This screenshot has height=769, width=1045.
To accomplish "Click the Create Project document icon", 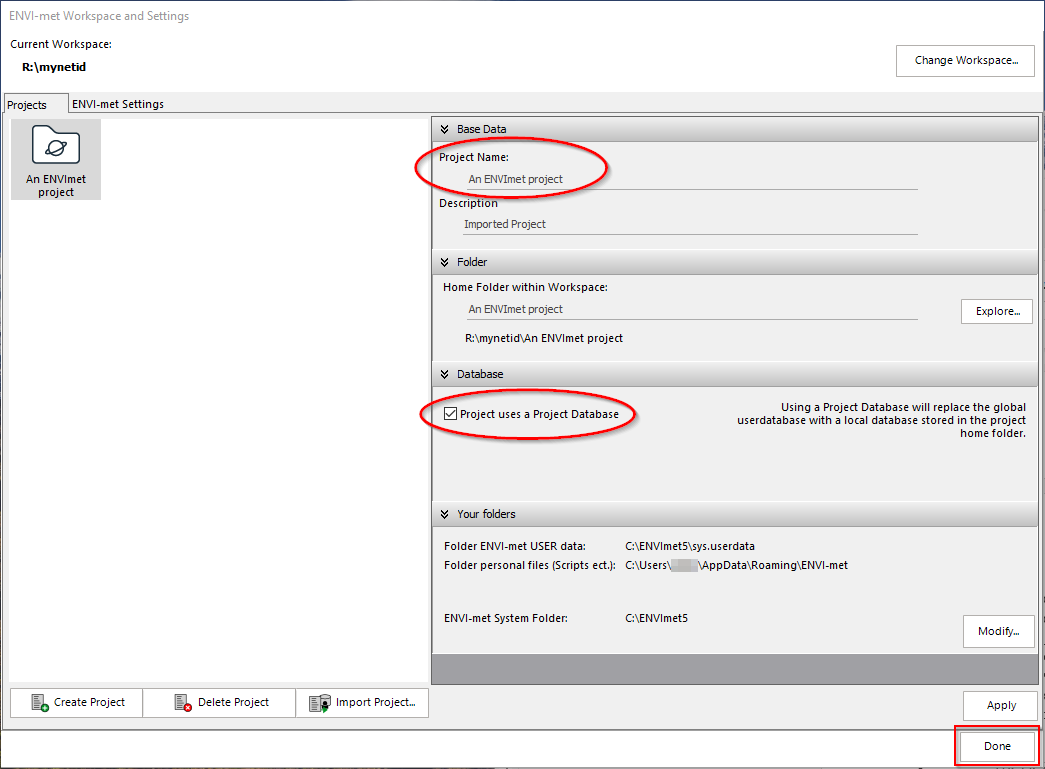I will [39, 703].
